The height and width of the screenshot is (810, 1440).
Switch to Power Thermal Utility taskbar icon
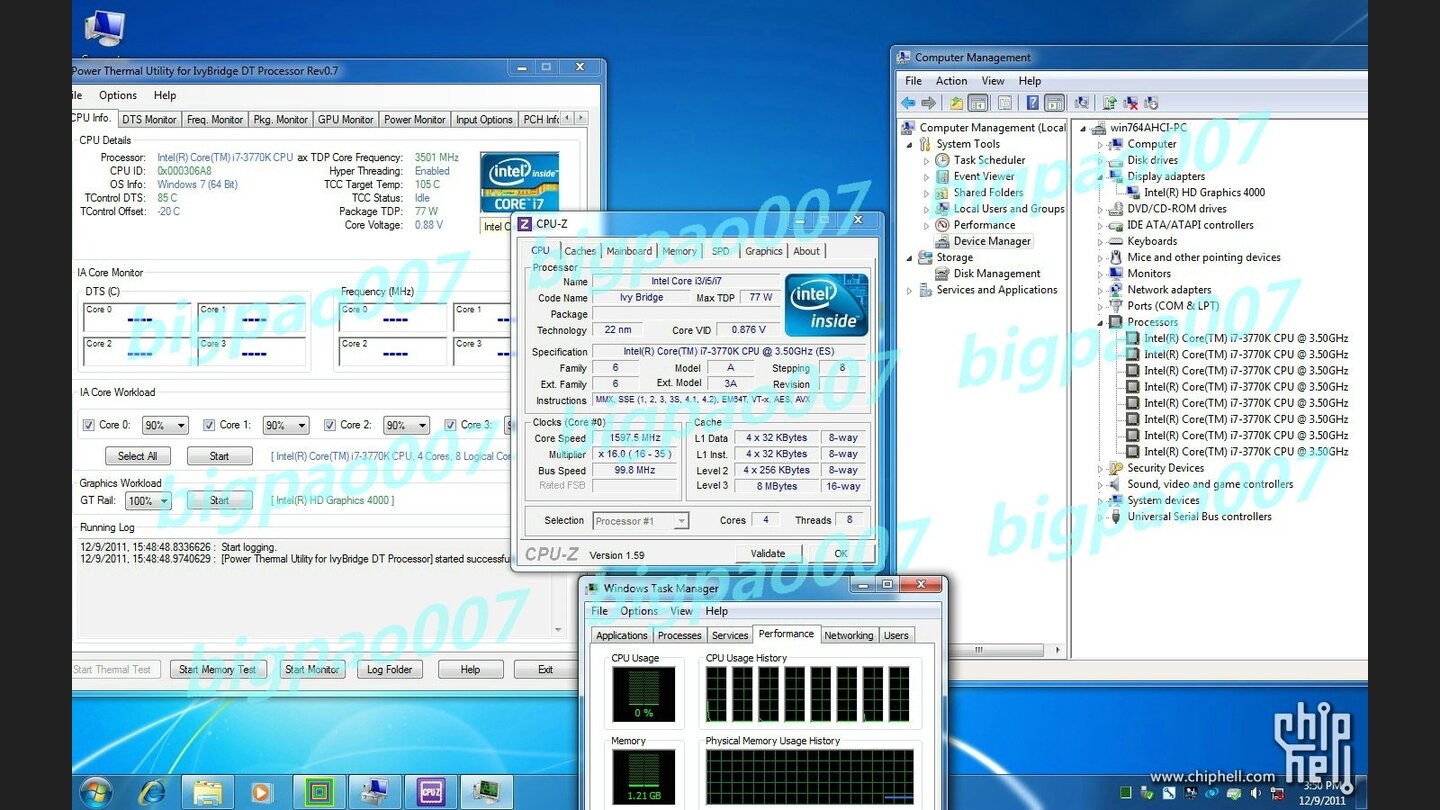(319, 792)
